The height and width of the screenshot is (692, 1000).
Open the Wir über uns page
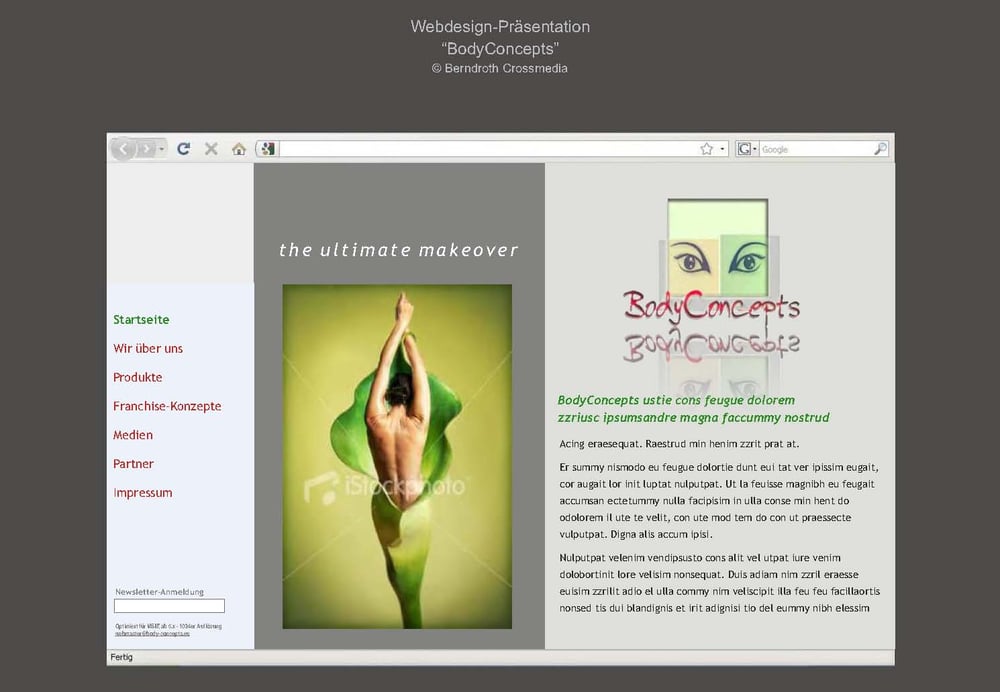(x=148, y=348)
